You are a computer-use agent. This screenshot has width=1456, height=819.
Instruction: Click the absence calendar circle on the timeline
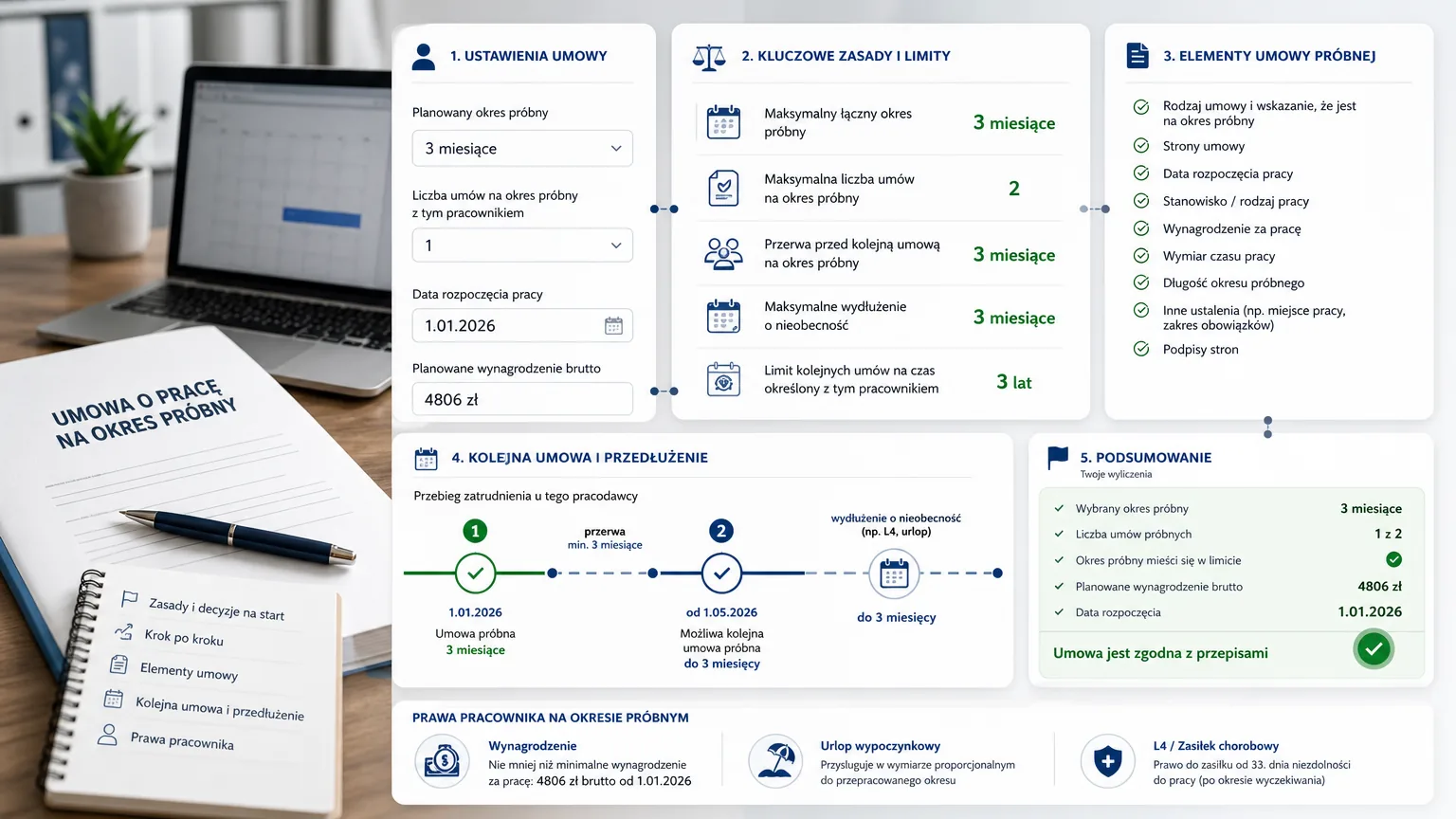(894, 573)
